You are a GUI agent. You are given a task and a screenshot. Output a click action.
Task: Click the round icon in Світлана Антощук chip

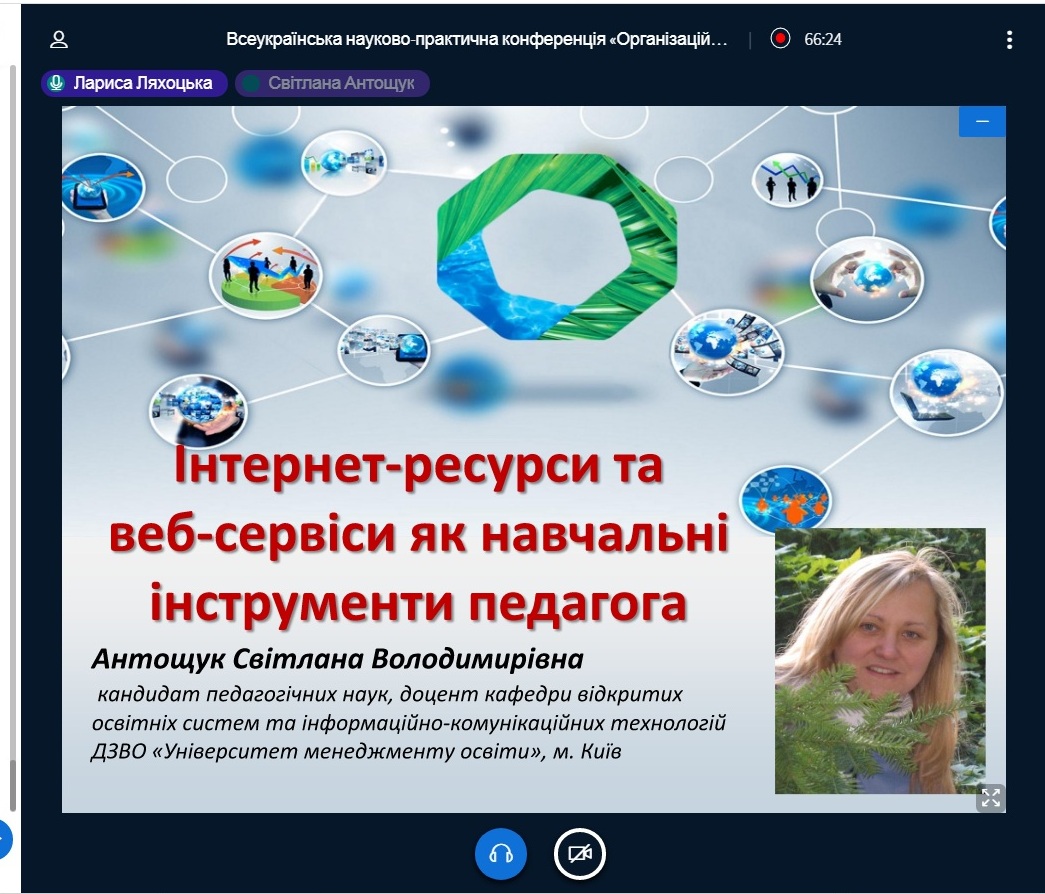click(x=252, y=83)
